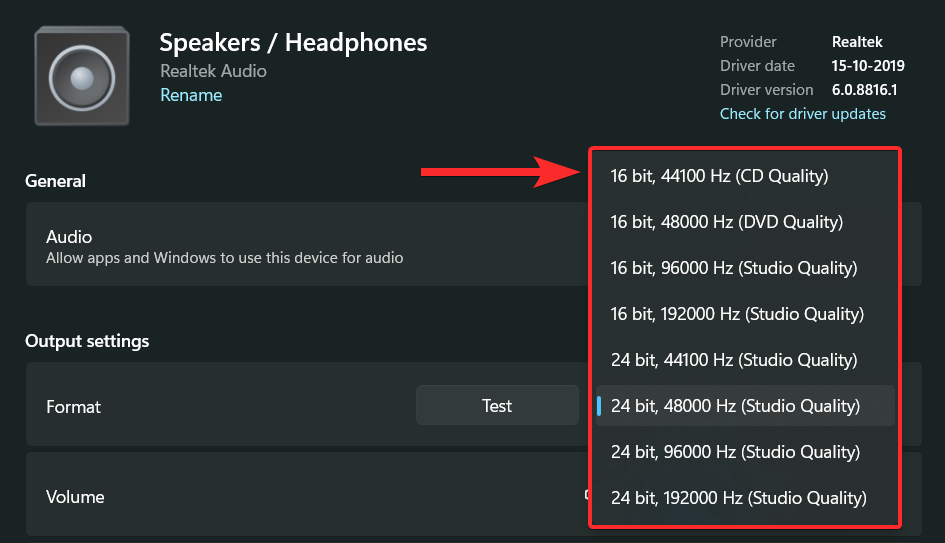
Task: Click the Speakers / Headphones title
Action: pos(293,43)
